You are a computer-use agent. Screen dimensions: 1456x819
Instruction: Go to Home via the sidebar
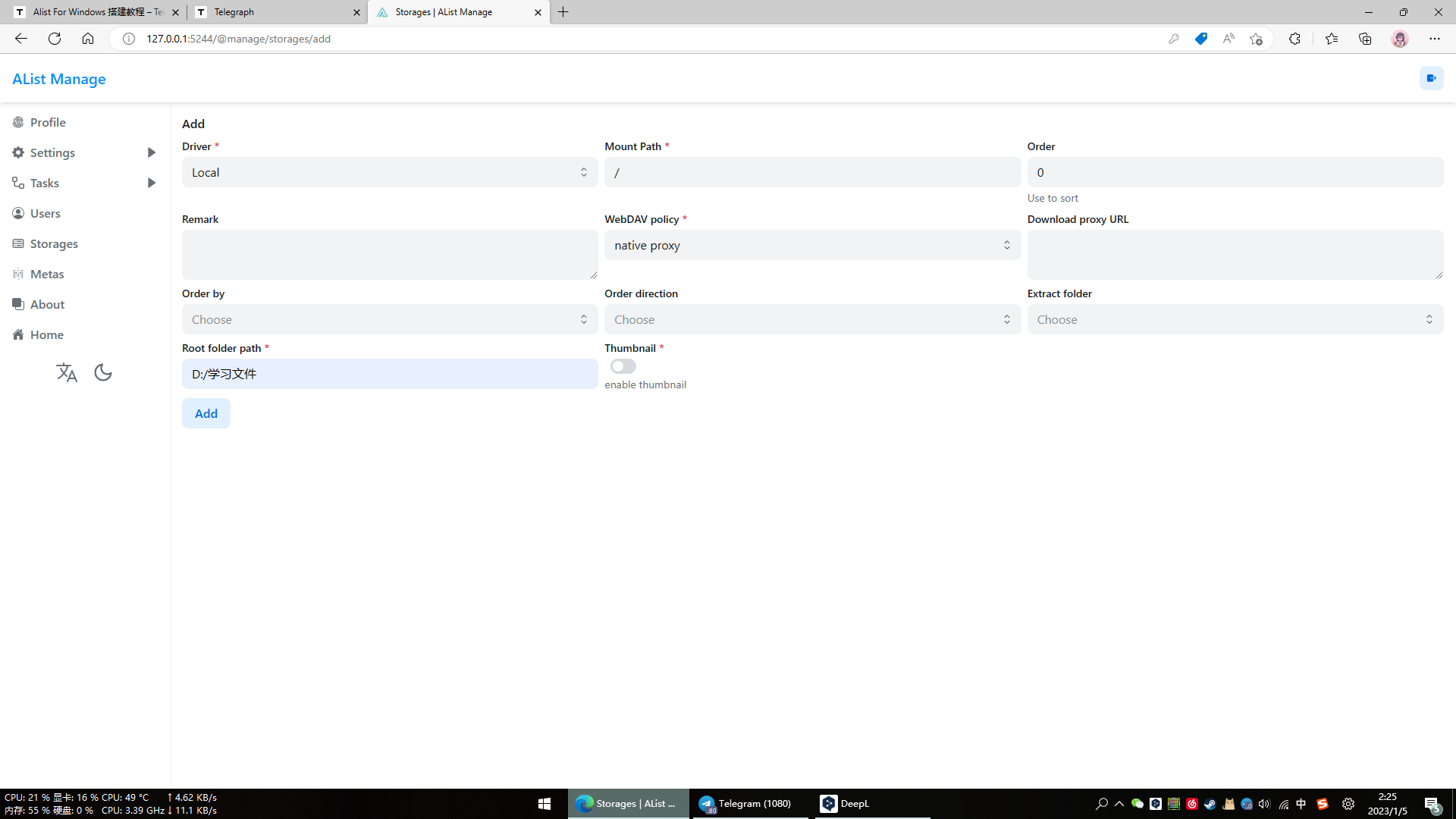46,334
